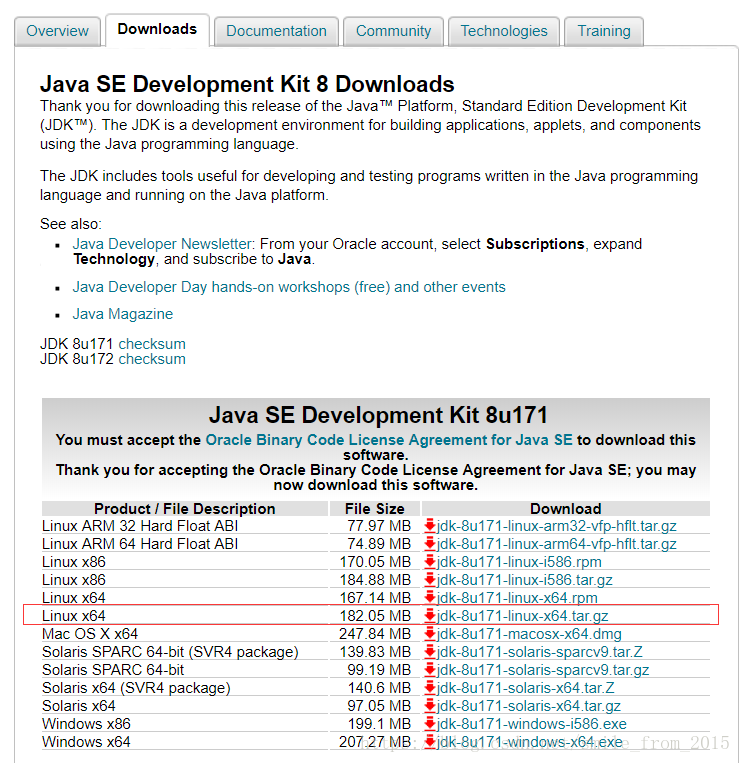Viewport: 741px width, 763px height.
Task: Click the Mac OS X x64 description cell
Action: (x=185, y=634)
